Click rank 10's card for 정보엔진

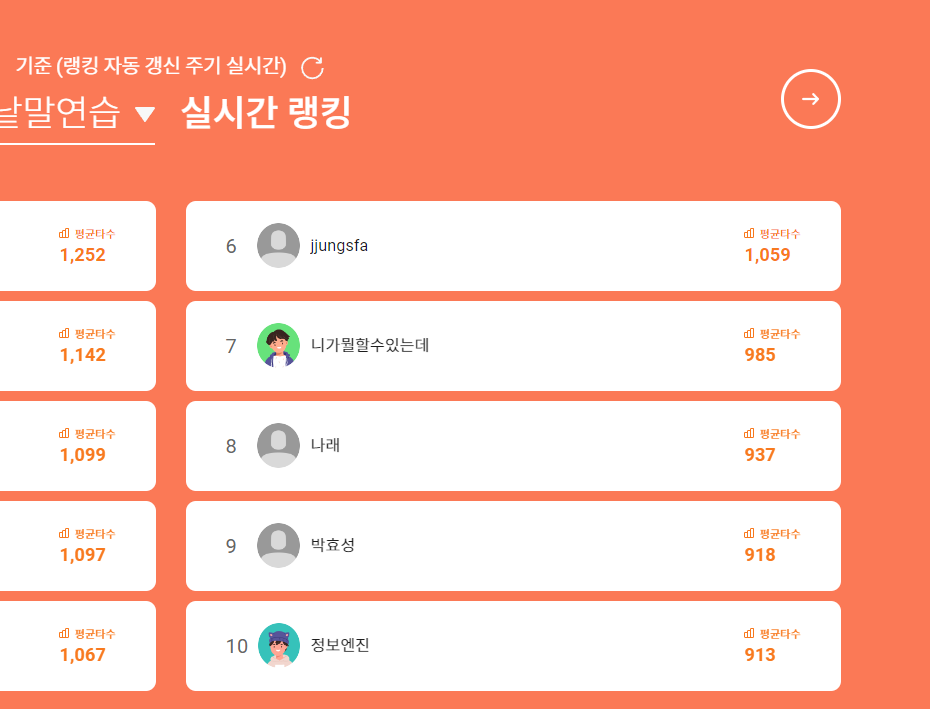point(513,645)
